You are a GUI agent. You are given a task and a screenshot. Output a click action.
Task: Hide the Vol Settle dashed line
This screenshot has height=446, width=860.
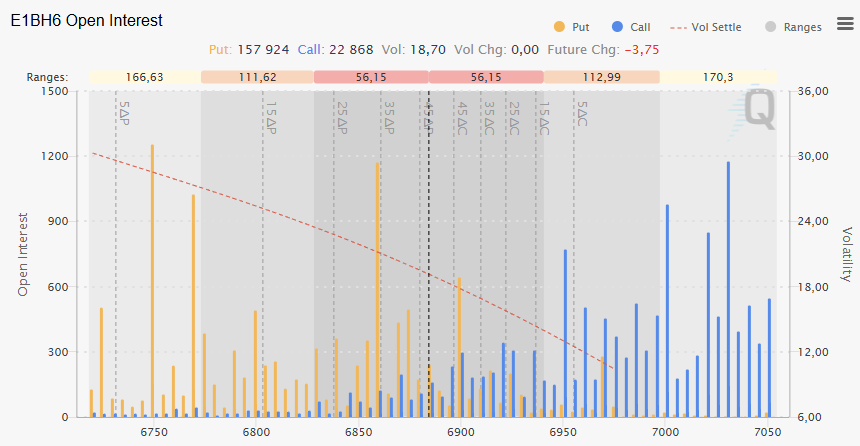707,27
